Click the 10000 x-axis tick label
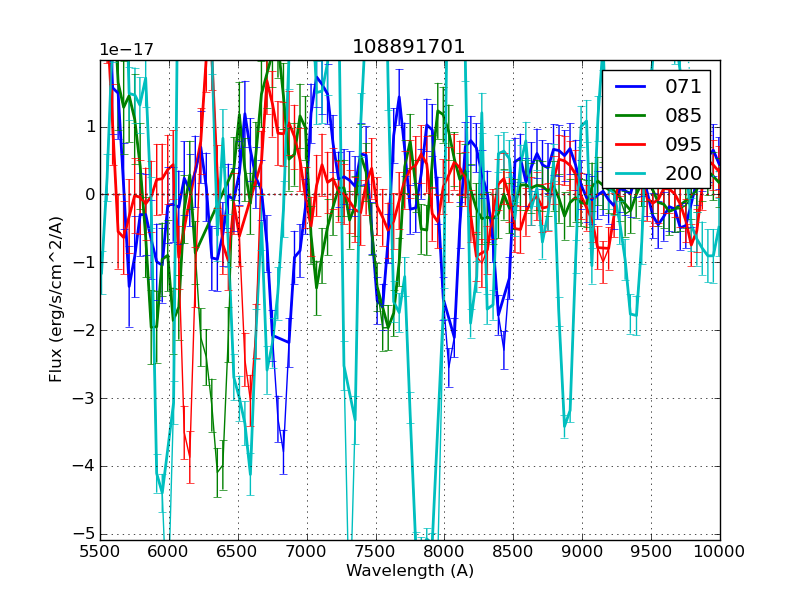This screenshot has height=600, width=800. [x=719, y=551]
